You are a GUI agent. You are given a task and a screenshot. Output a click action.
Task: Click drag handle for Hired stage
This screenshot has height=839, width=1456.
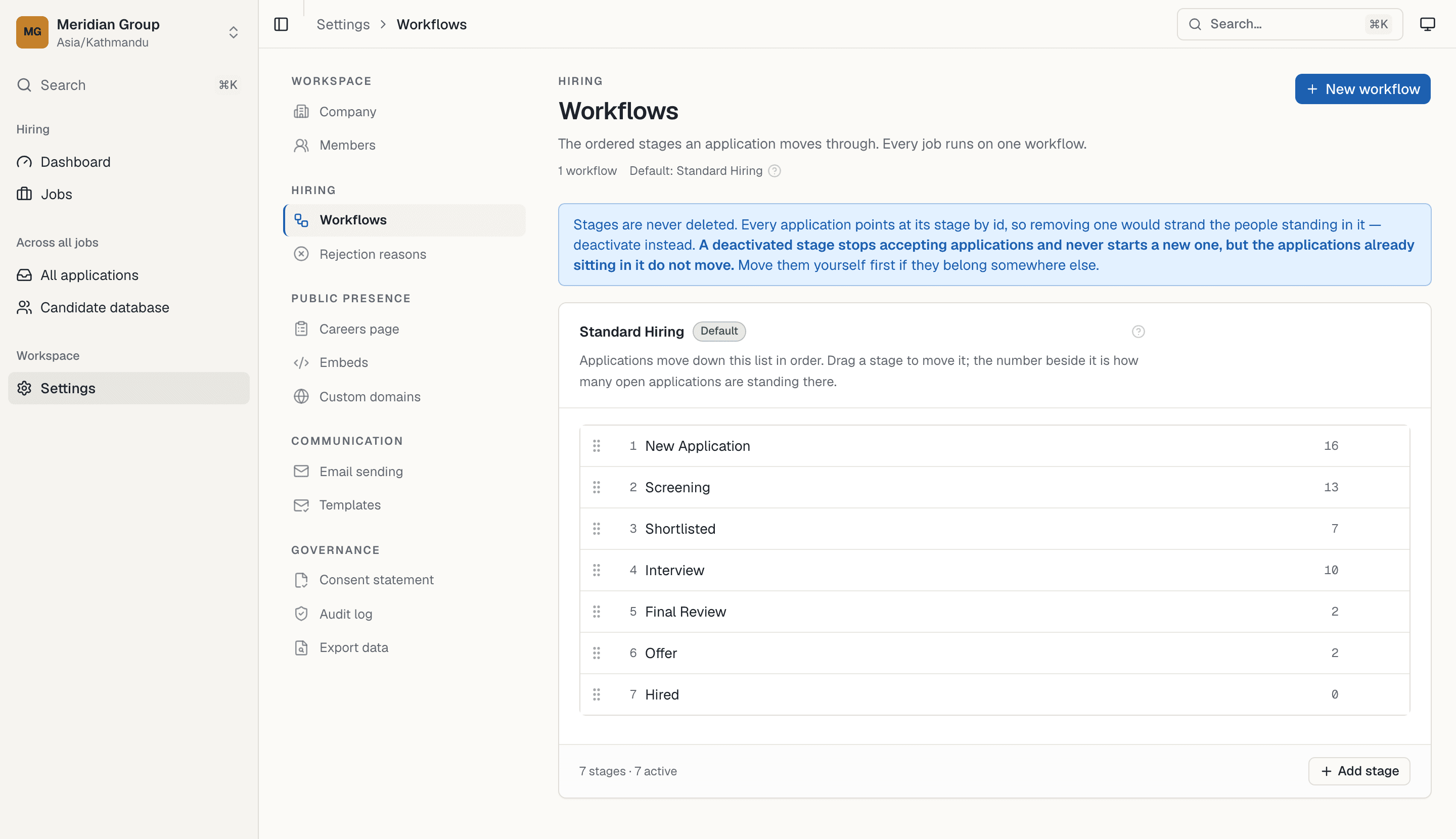[x=597, y=695]
